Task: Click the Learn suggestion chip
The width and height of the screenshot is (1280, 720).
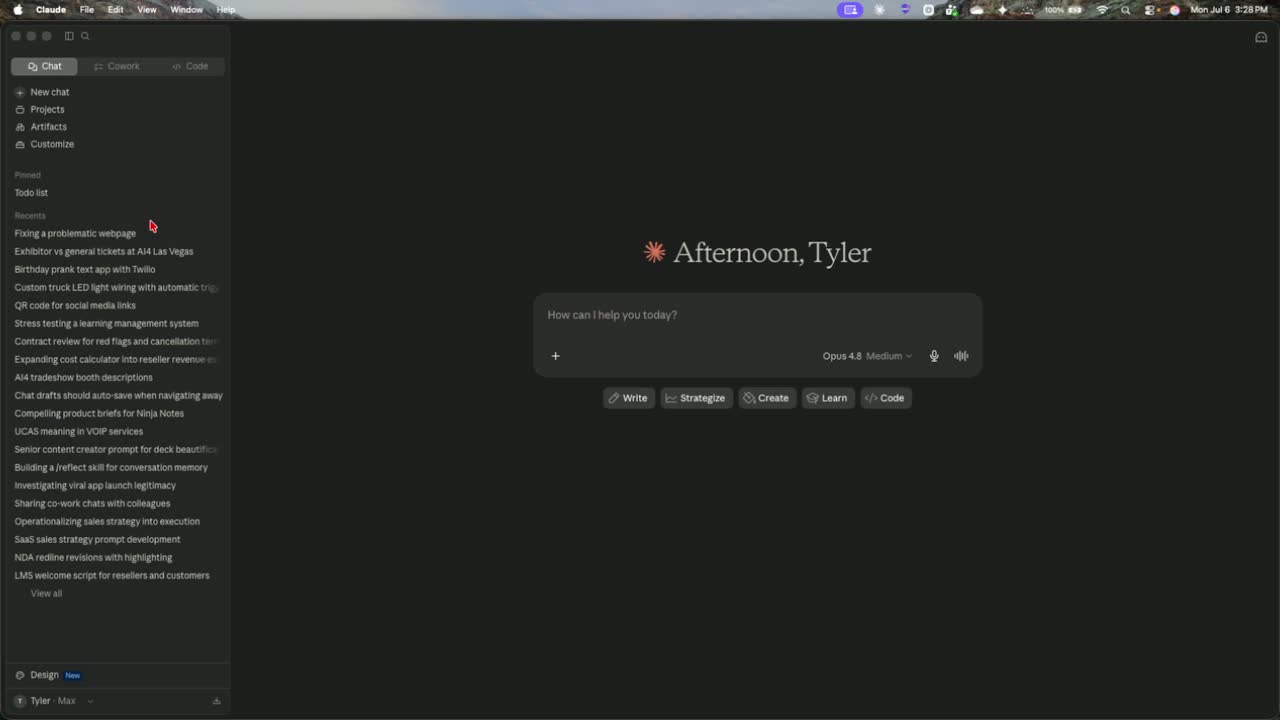Action: tap(828, 398)
